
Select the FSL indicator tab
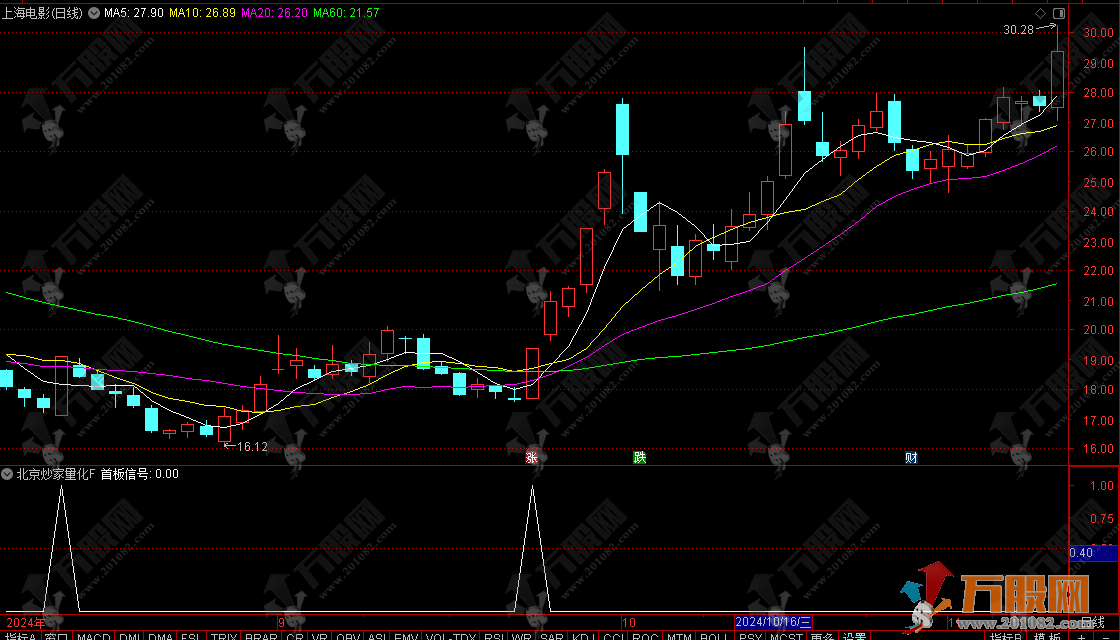(x=191, y=636)
